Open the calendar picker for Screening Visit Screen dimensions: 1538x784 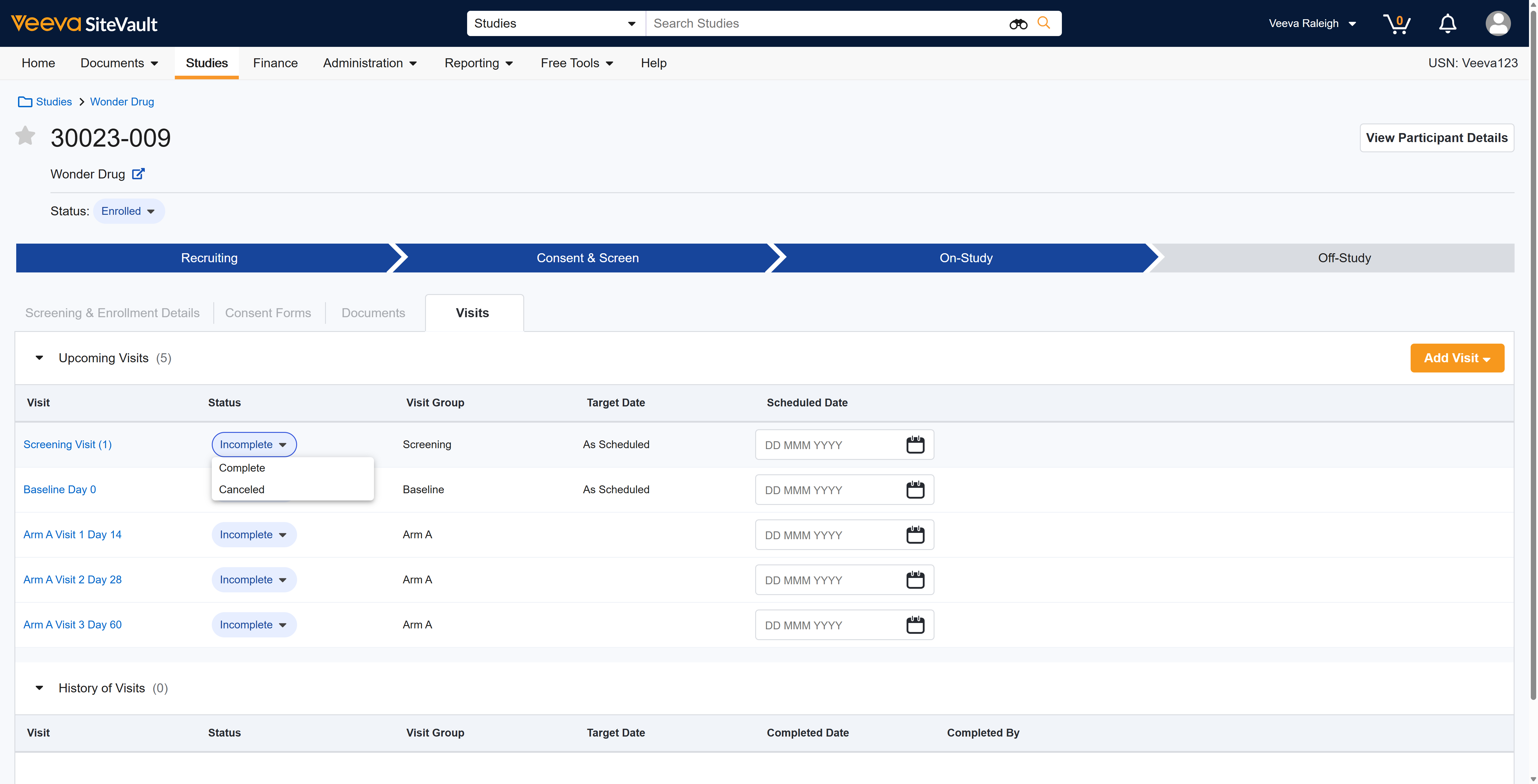(915, 444)
